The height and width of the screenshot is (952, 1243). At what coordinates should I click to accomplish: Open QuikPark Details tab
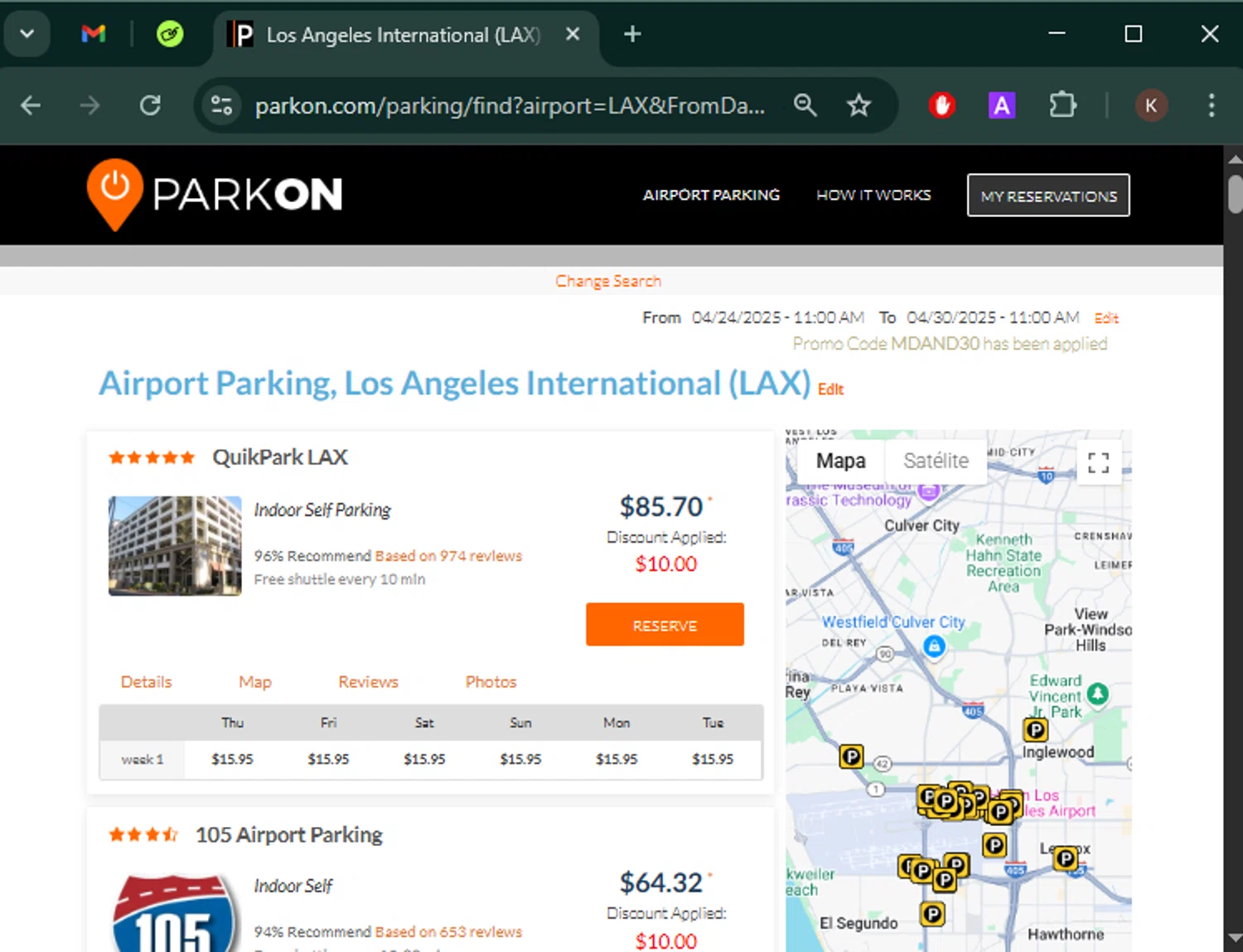(x=147, y=682)
